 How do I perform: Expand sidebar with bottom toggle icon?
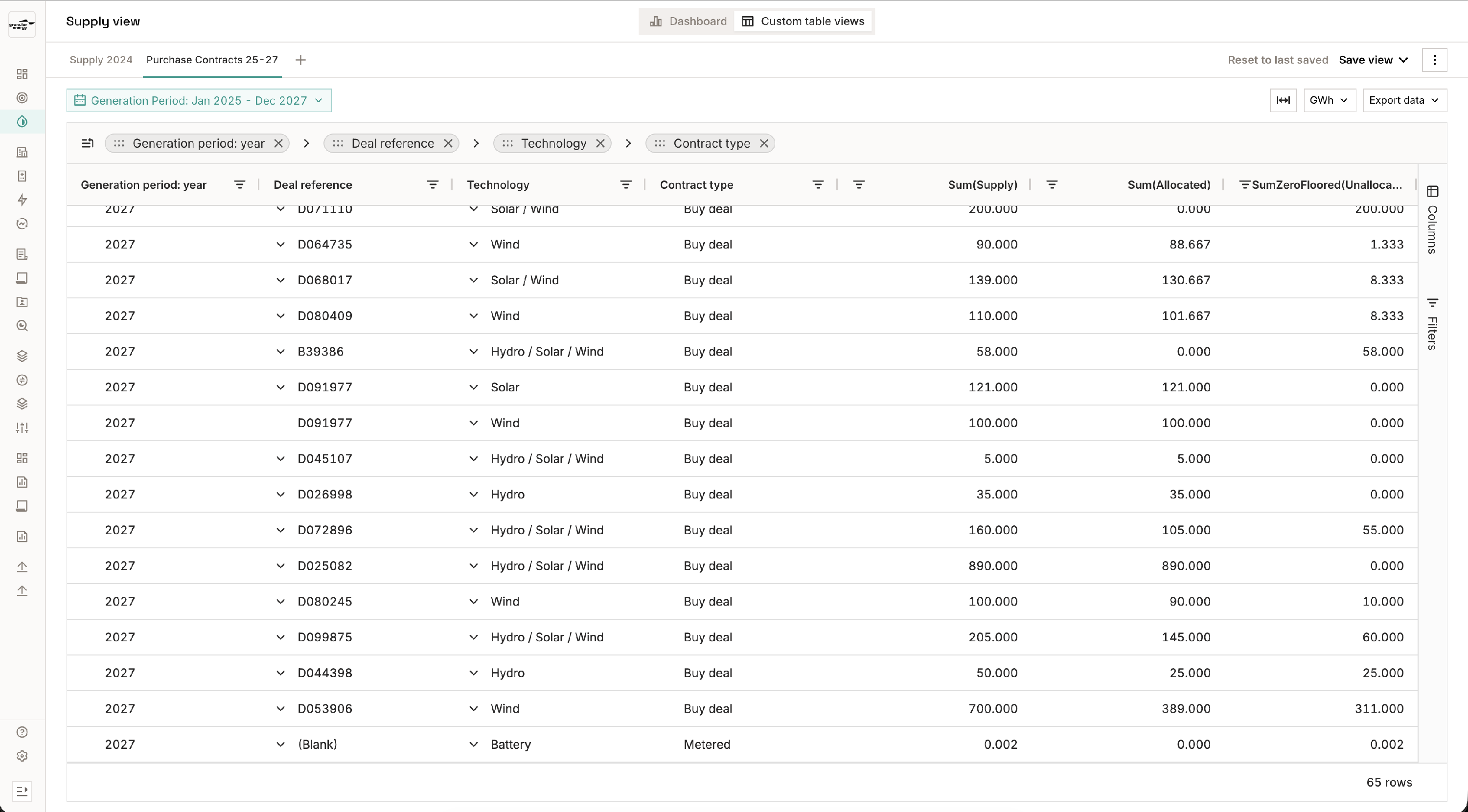[22, 791]
